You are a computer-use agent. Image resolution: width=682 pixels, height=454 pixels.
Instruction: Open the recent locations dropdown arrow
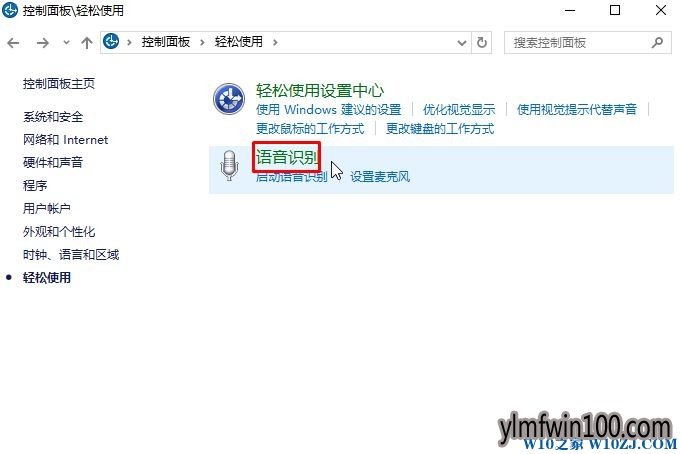click(x=66, y=43)
